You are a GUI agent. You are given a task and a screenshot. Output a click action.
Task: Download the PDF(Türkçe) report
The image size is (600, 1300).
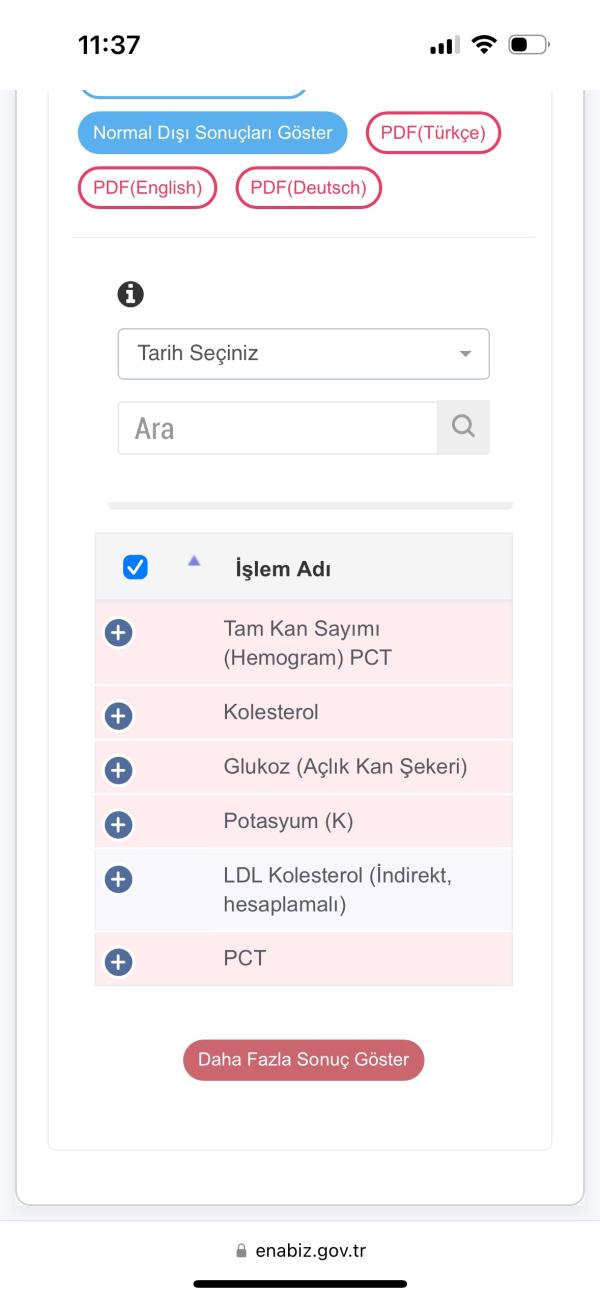point(433,133)
